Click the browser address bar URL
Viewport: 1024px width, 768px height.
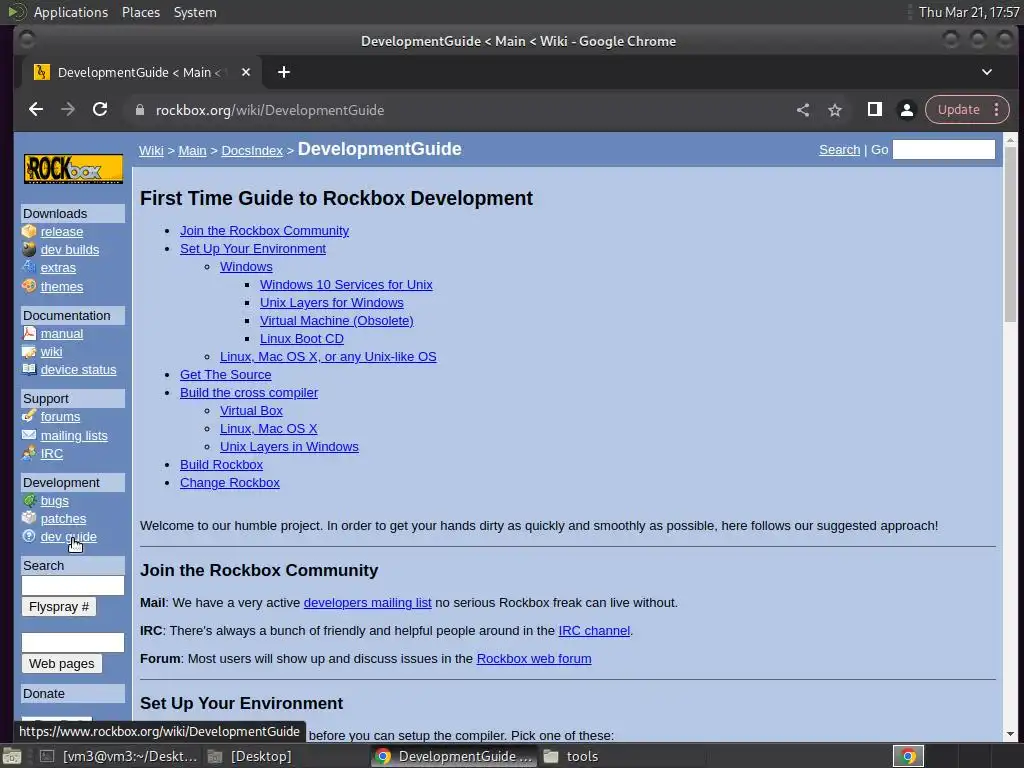pyautogui.click(x=270, y=110)
